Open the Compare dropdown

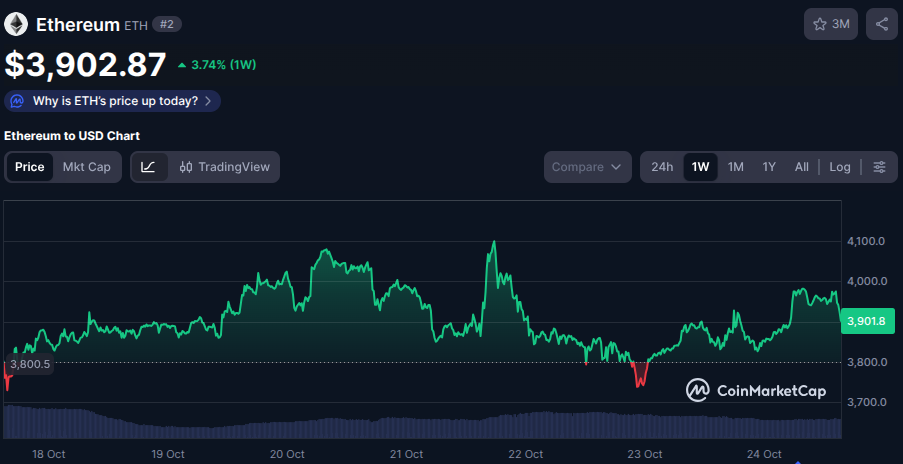(x=588, y=167)
